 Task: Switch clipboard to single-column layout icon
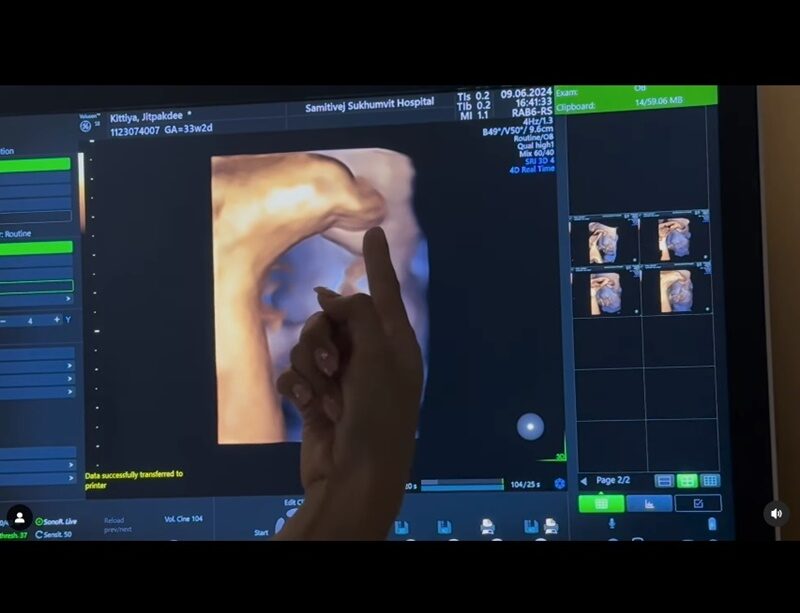[x=664, y=481]
